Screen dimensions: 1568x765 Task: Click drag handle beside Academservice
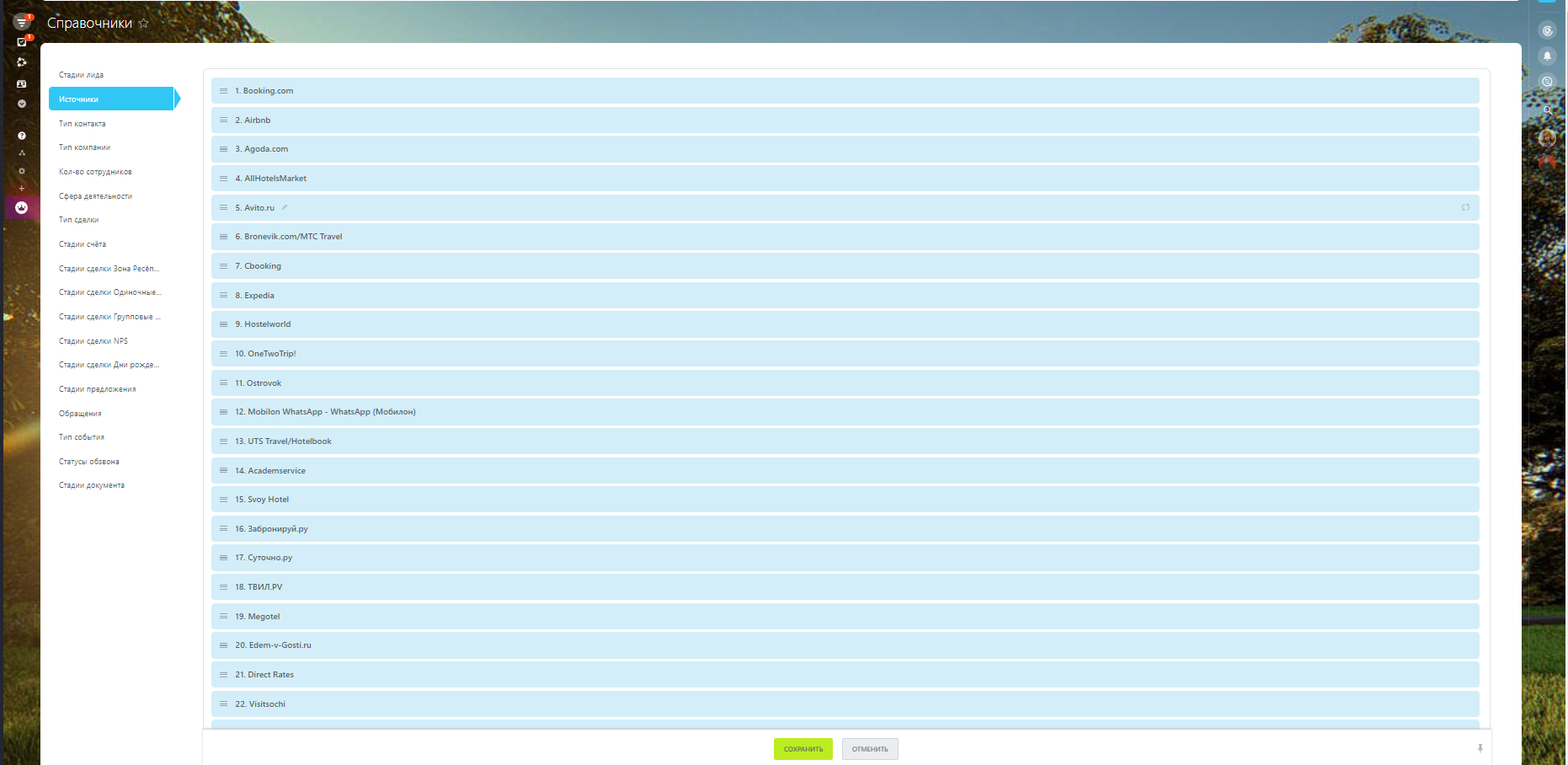click(x=224, y=471)
